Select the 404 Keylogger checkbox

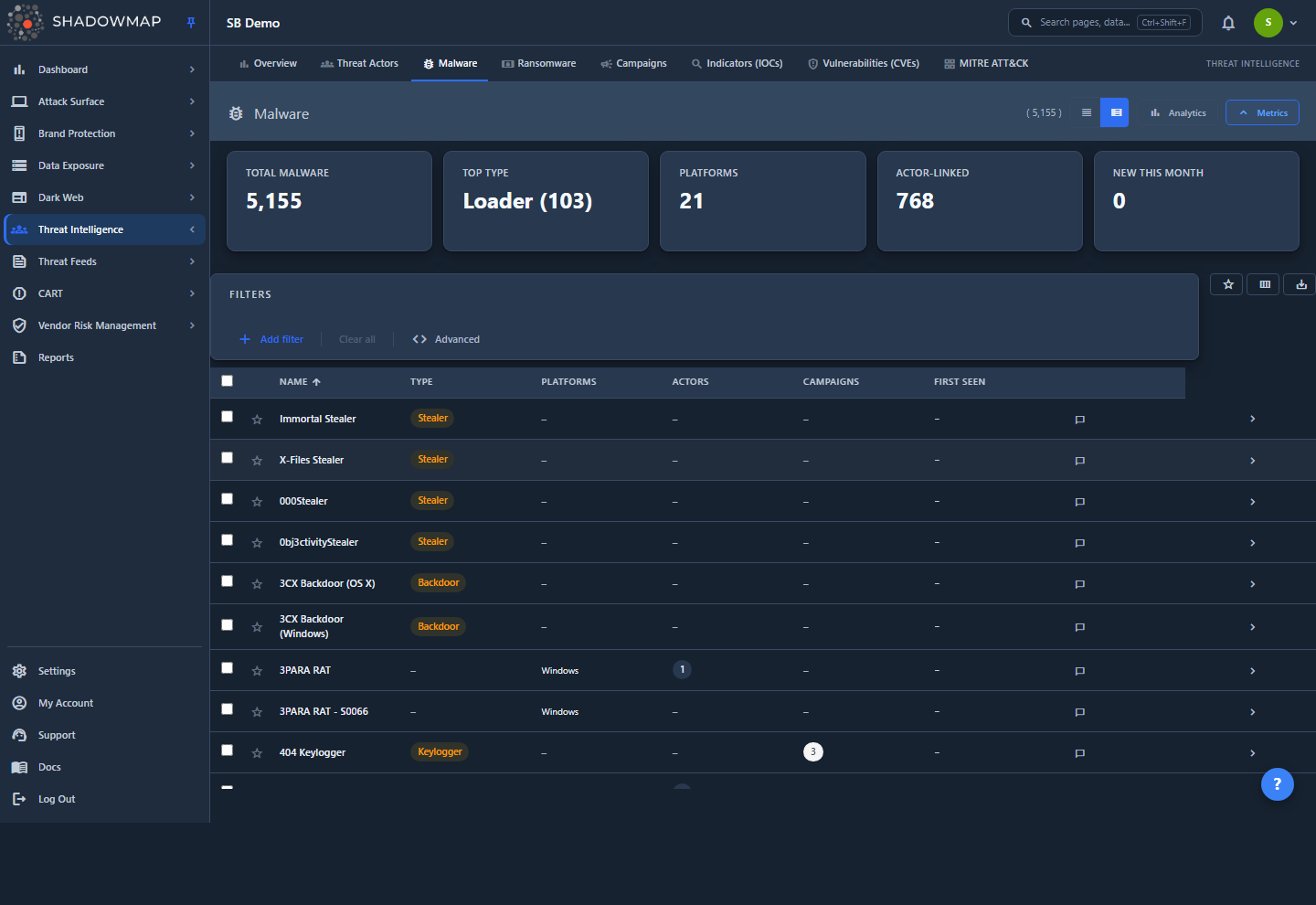(228, 751)
